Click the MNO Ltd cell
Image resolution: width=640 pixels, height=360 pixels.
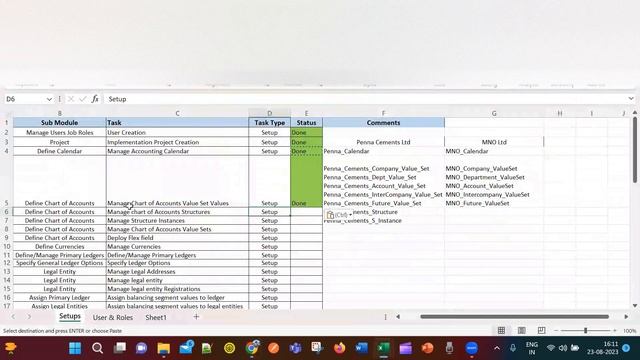(494, 142)
